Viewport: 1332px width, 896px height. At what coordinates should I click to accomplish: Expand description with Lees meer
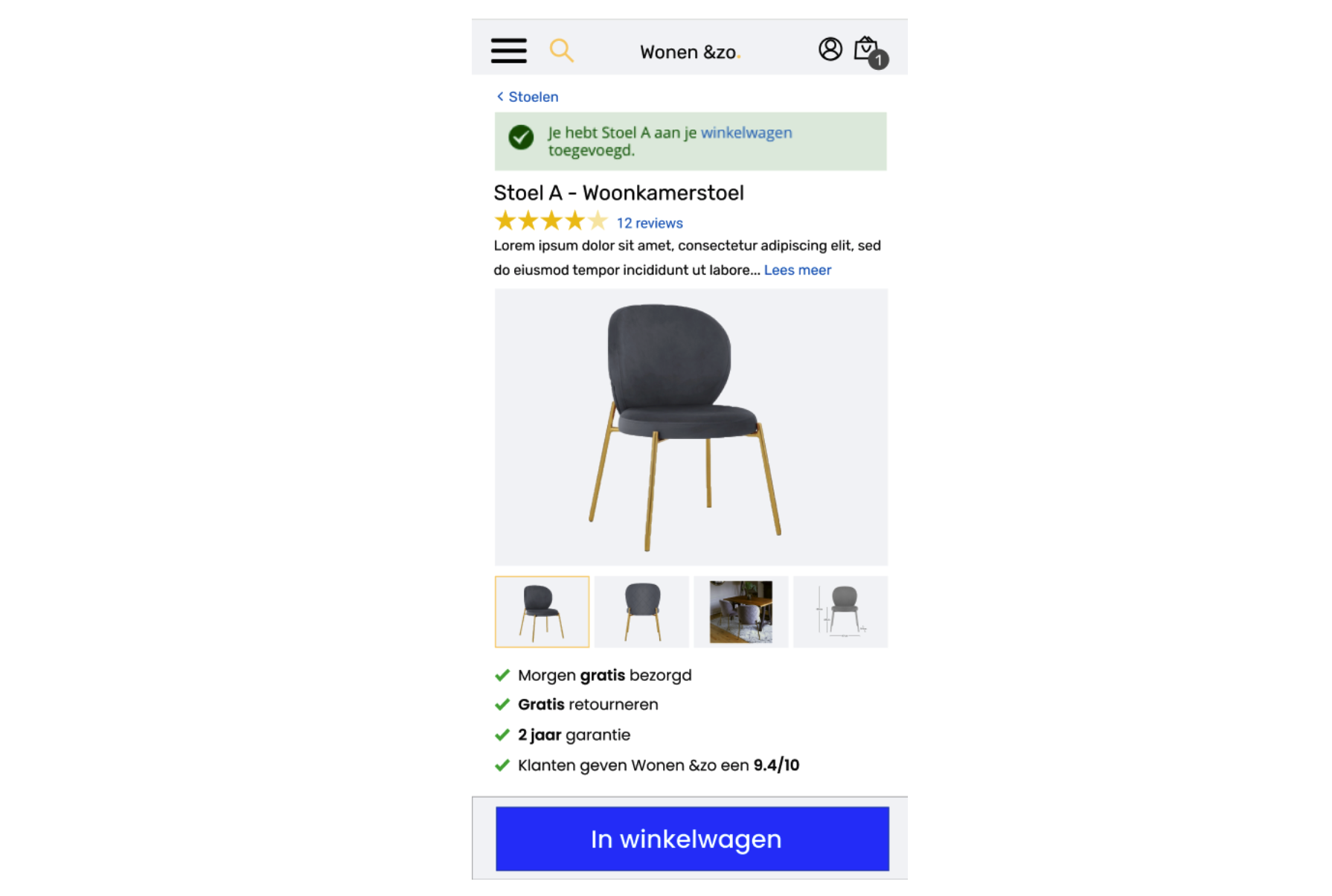[x=798, y=270]
